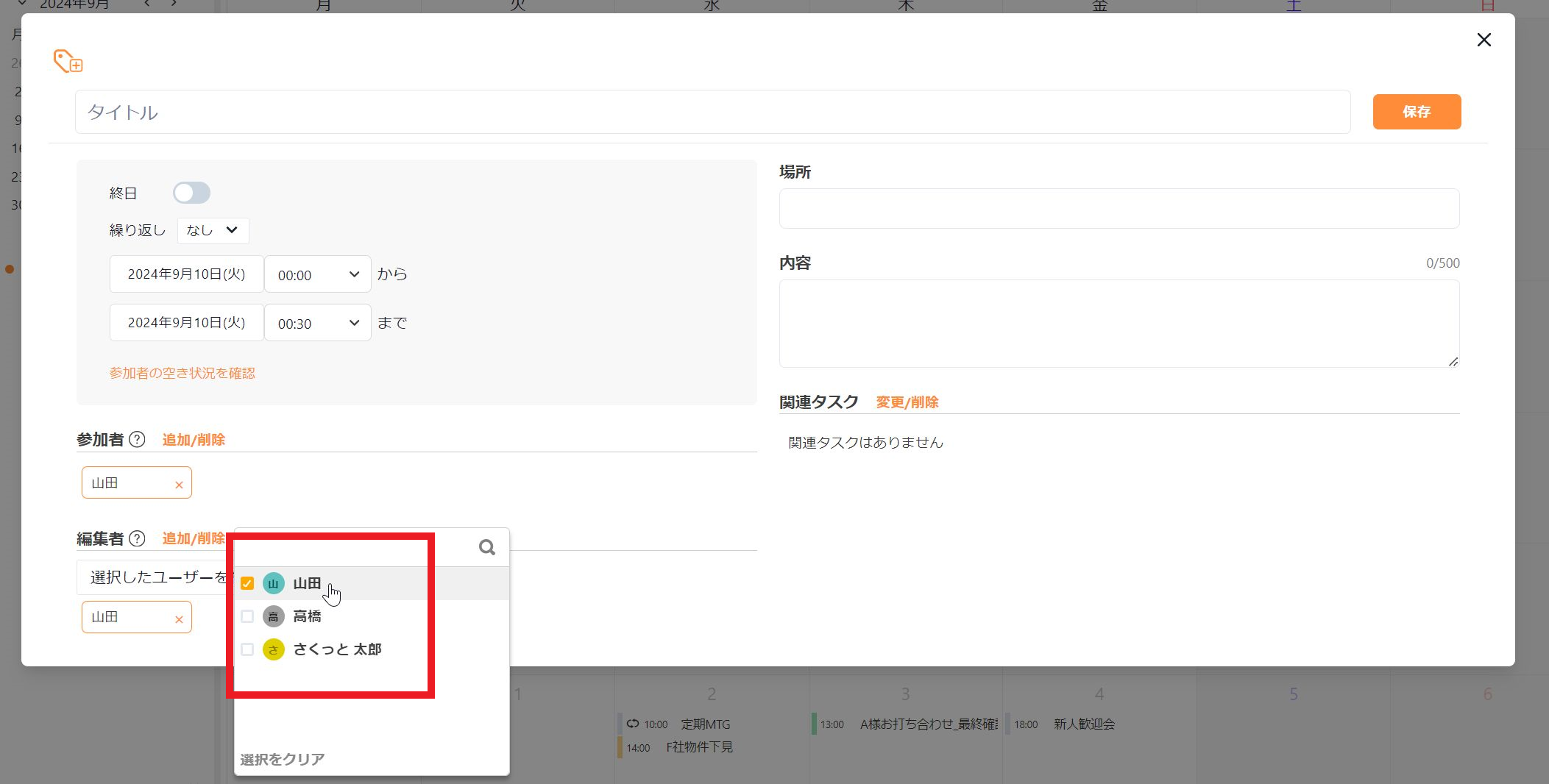Screen dimensions: 1549x784
Task: Click 変更/削除 link for 関連タスク
Action: (x=907, y=402)
